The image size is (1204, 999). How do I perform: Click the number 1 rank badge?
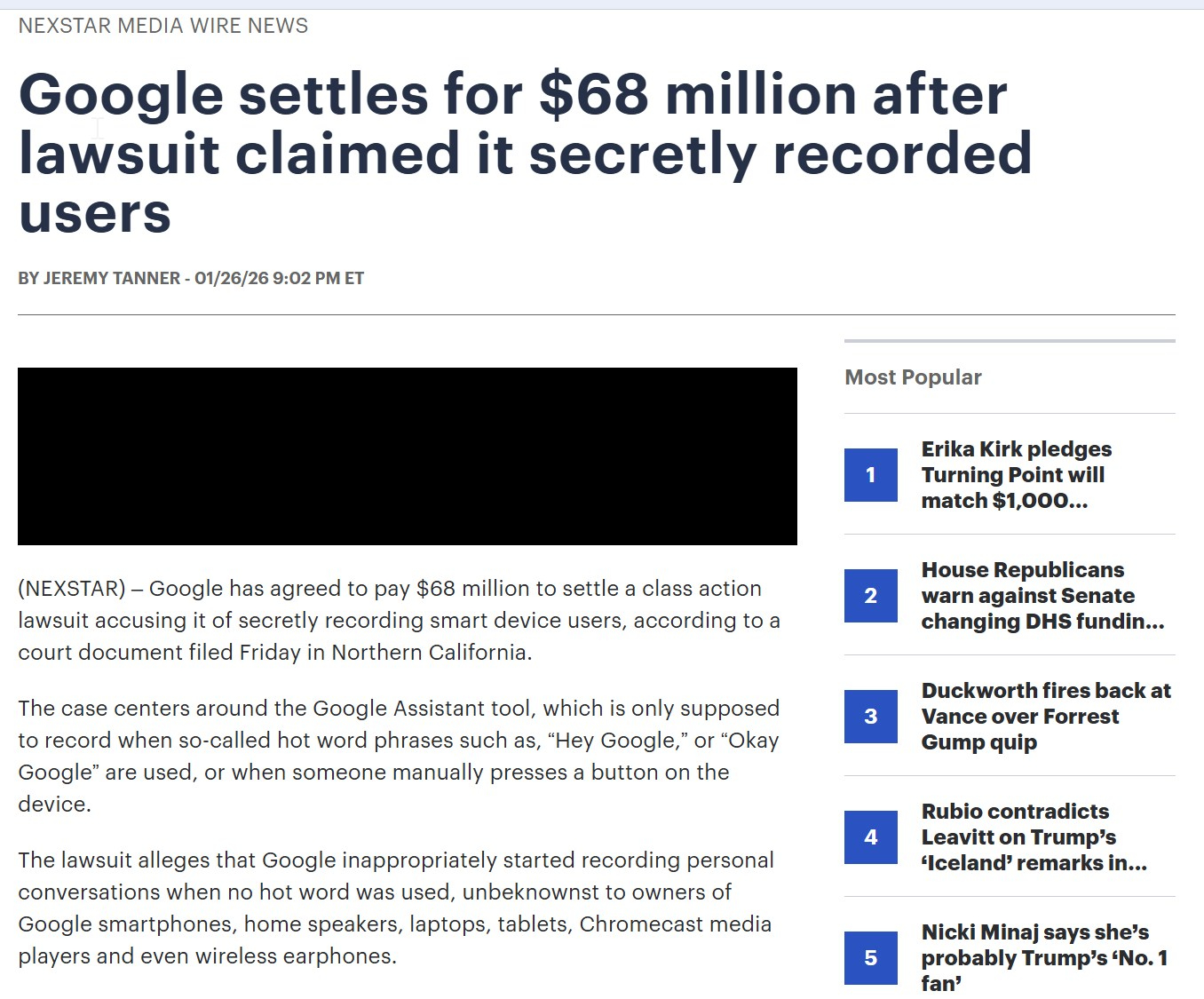pos(870,475)
